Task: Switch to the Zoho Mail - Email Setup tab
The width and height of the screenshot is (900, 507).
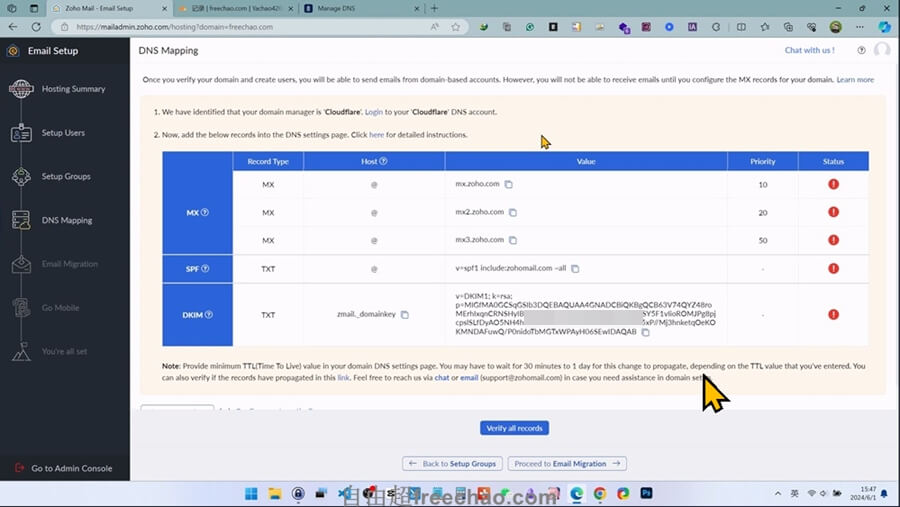Action: pos(109,9)
